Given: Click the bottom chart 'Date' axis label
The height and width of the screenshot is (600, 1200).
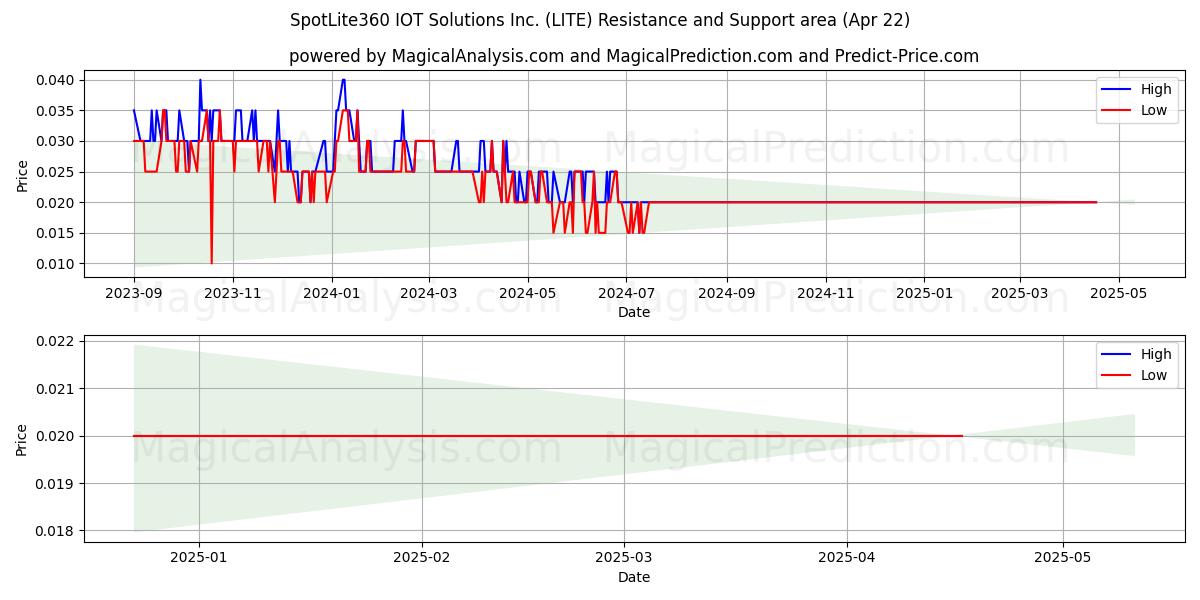Looking at the screenshot, I should tap(634, 577).
